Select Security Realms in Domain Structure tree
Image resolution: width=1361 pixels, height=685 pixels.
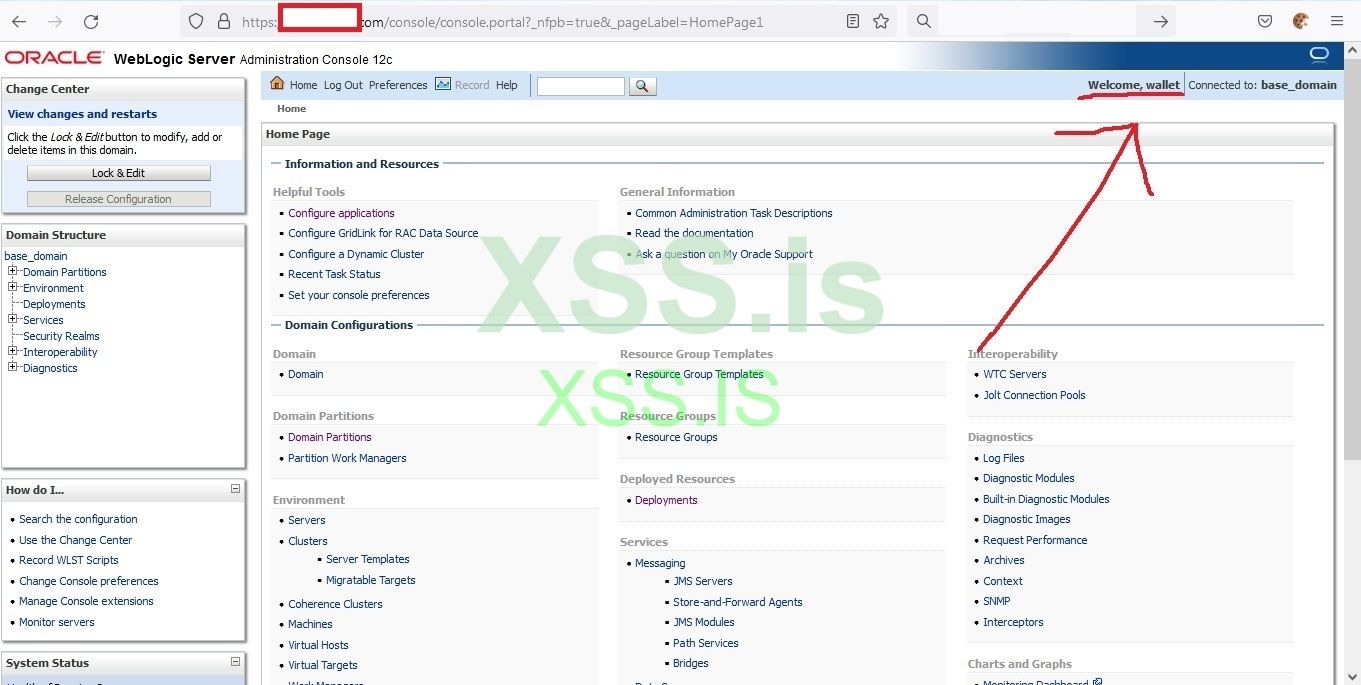61,336
